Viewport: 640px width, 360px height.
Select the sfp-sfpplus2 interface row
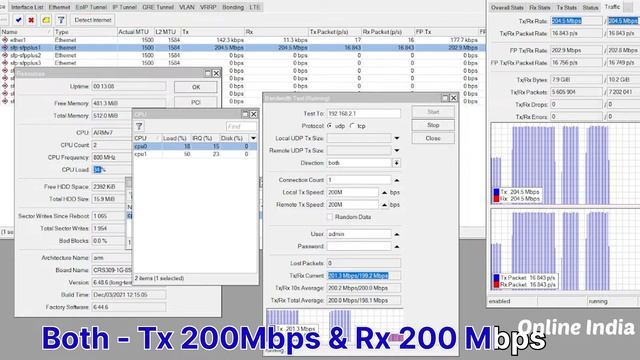[242, 55]
